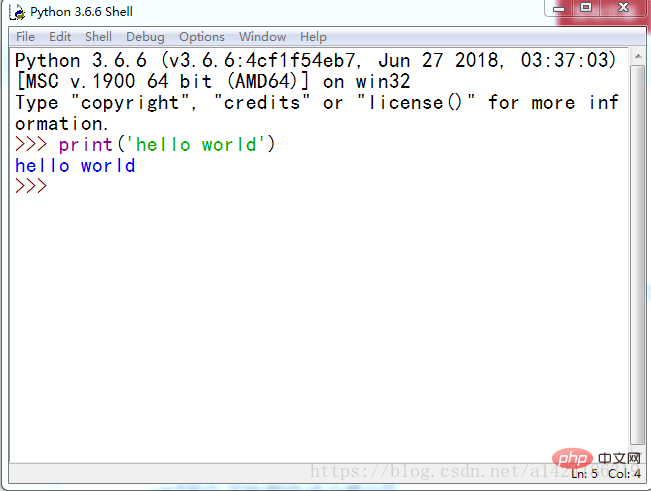Viewport: 651px width, 491px height.
Task: Click the 'Python 3.6.6 (v3.6.6:4cf1f54eb7' version line
Action: [x=315, y=60]
